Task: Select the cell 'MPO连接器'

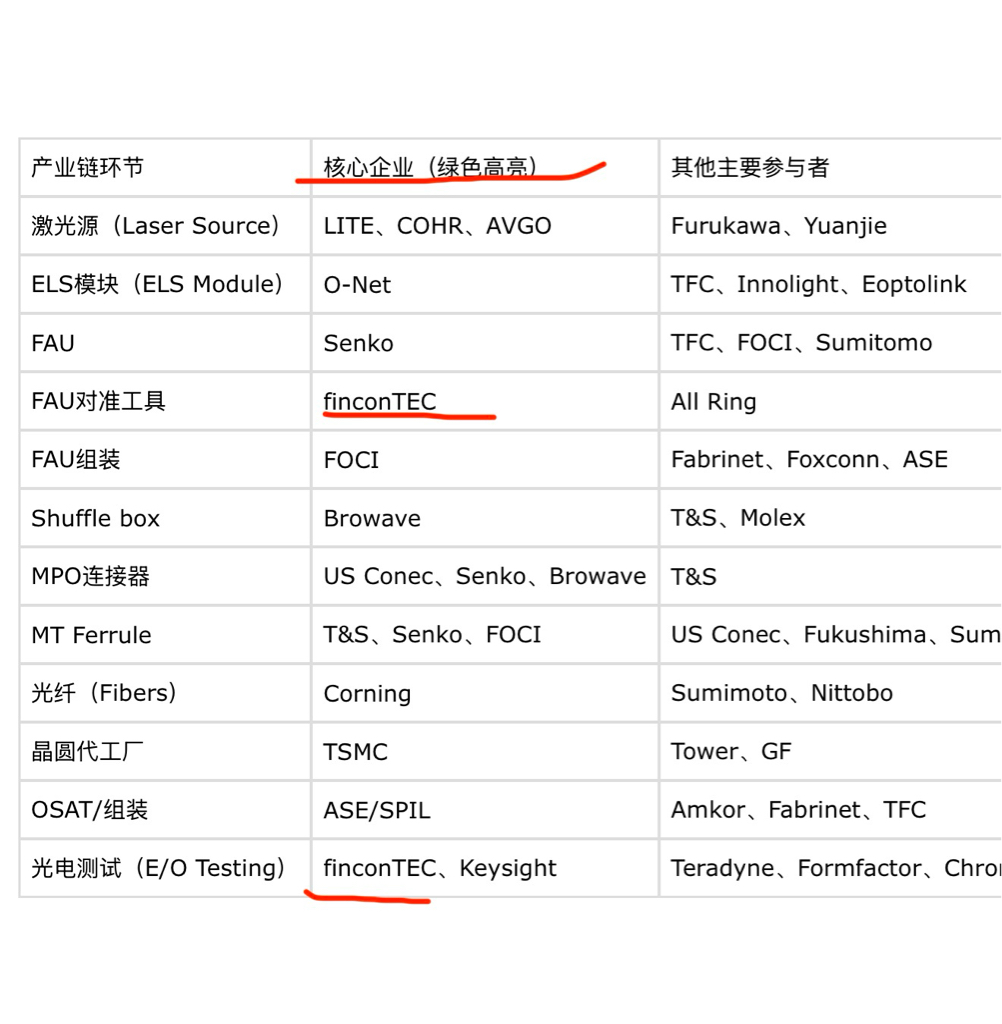Action: (165, 576)
